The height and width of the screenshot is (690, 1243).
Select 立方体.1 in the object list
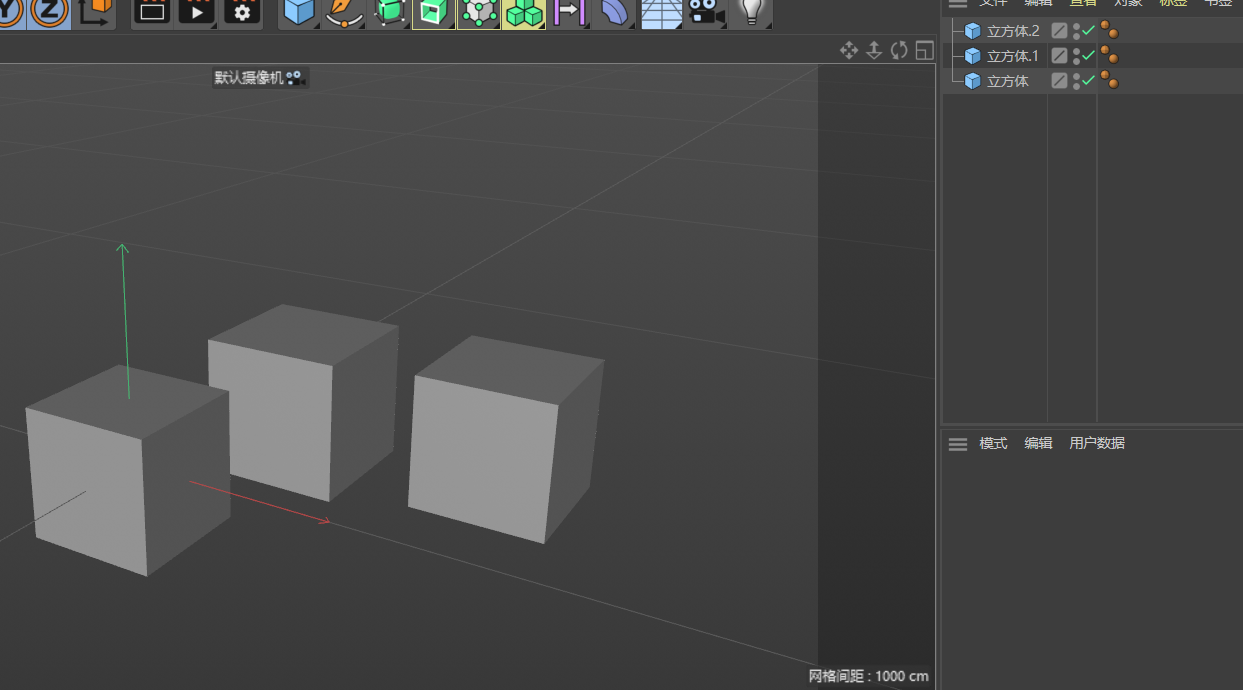click(x=1012, y=56)
